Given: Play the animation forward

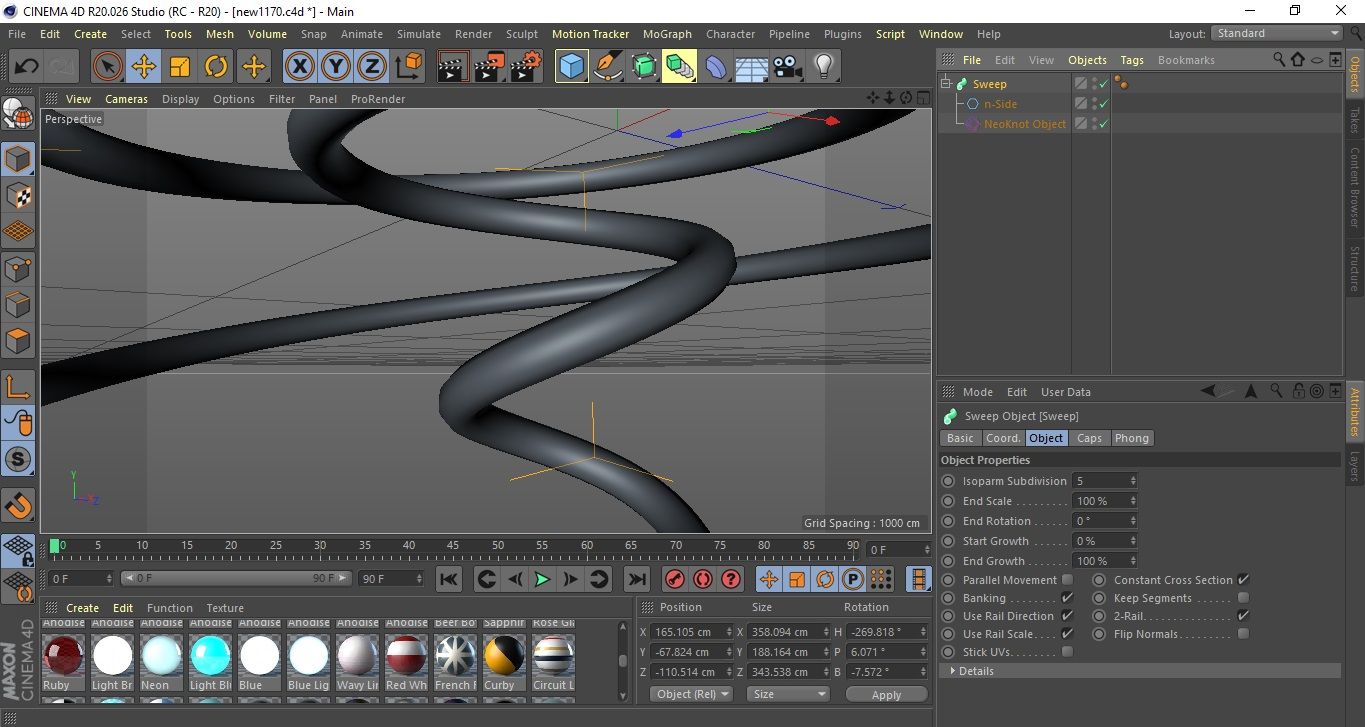Looking at the screenshot, I should [x=542, y=579].
